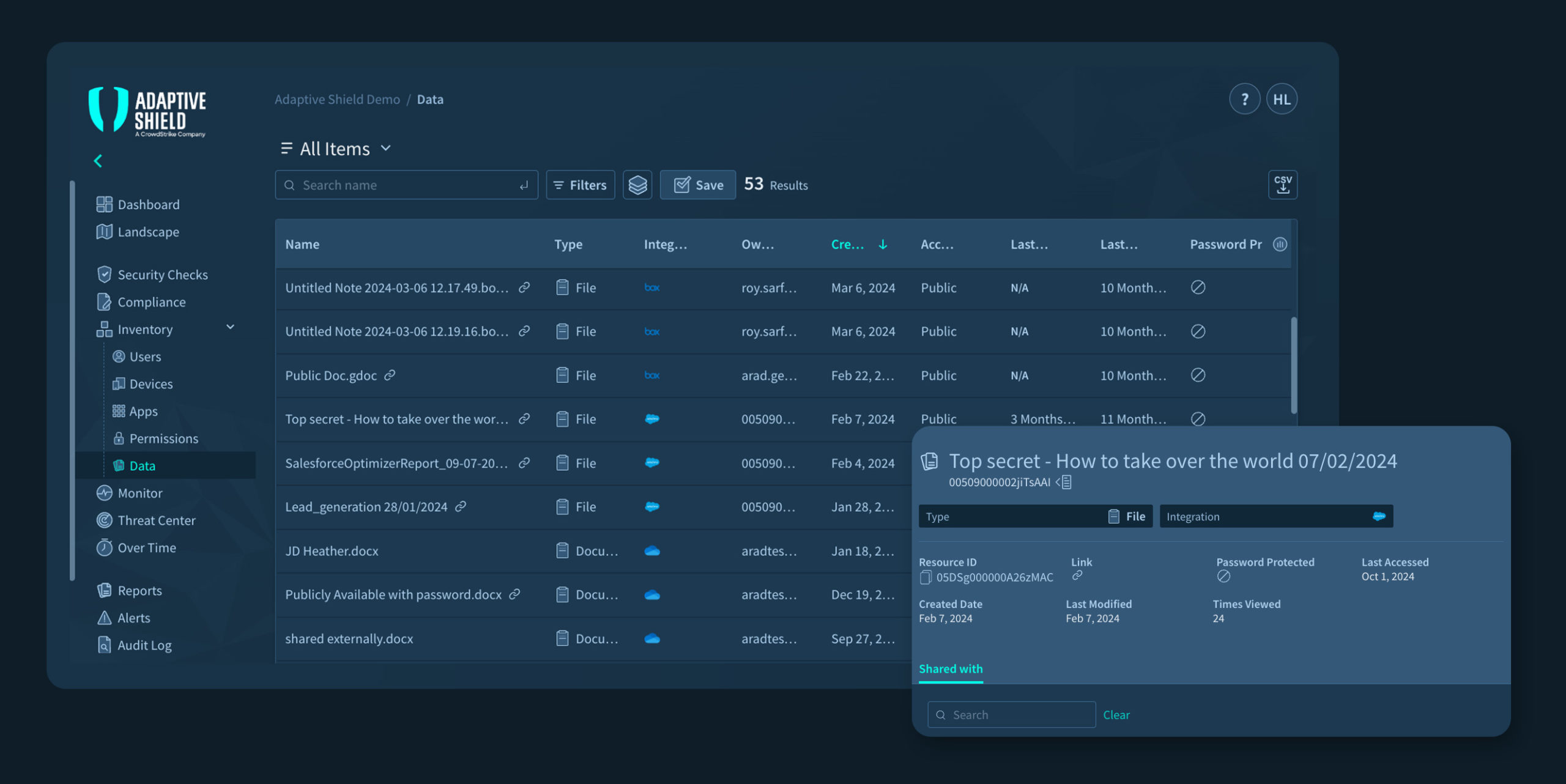Click link icon beside Public Doc.gdoc
This screenshot has width=1566, height=784.
click(x=390, y=375)
